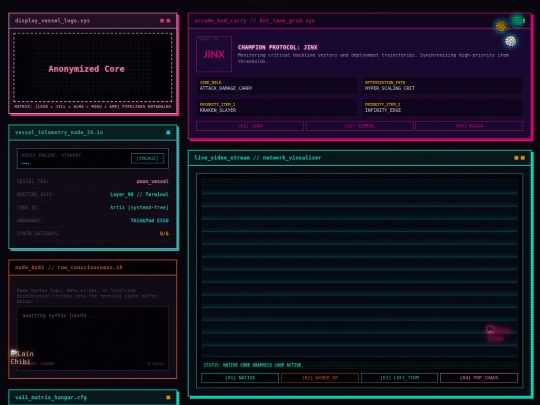Click the vall_matrix_hangar.cfg panel title
Screen dimensions: 540x405
pos(51,397)
